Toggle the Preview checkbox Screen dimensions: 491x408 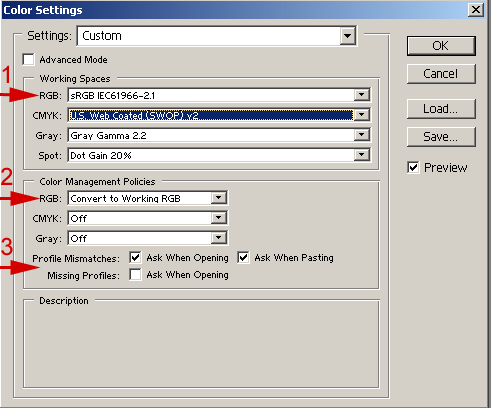pos(413,167)
